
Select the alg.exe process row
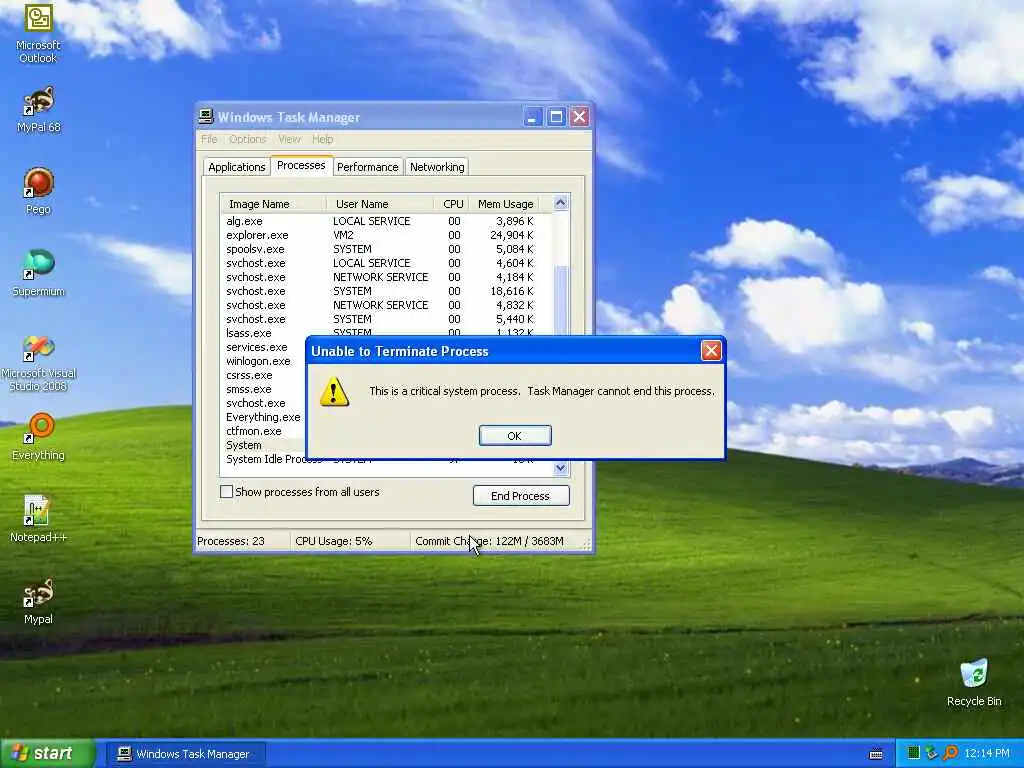click(x=387, y=221)
